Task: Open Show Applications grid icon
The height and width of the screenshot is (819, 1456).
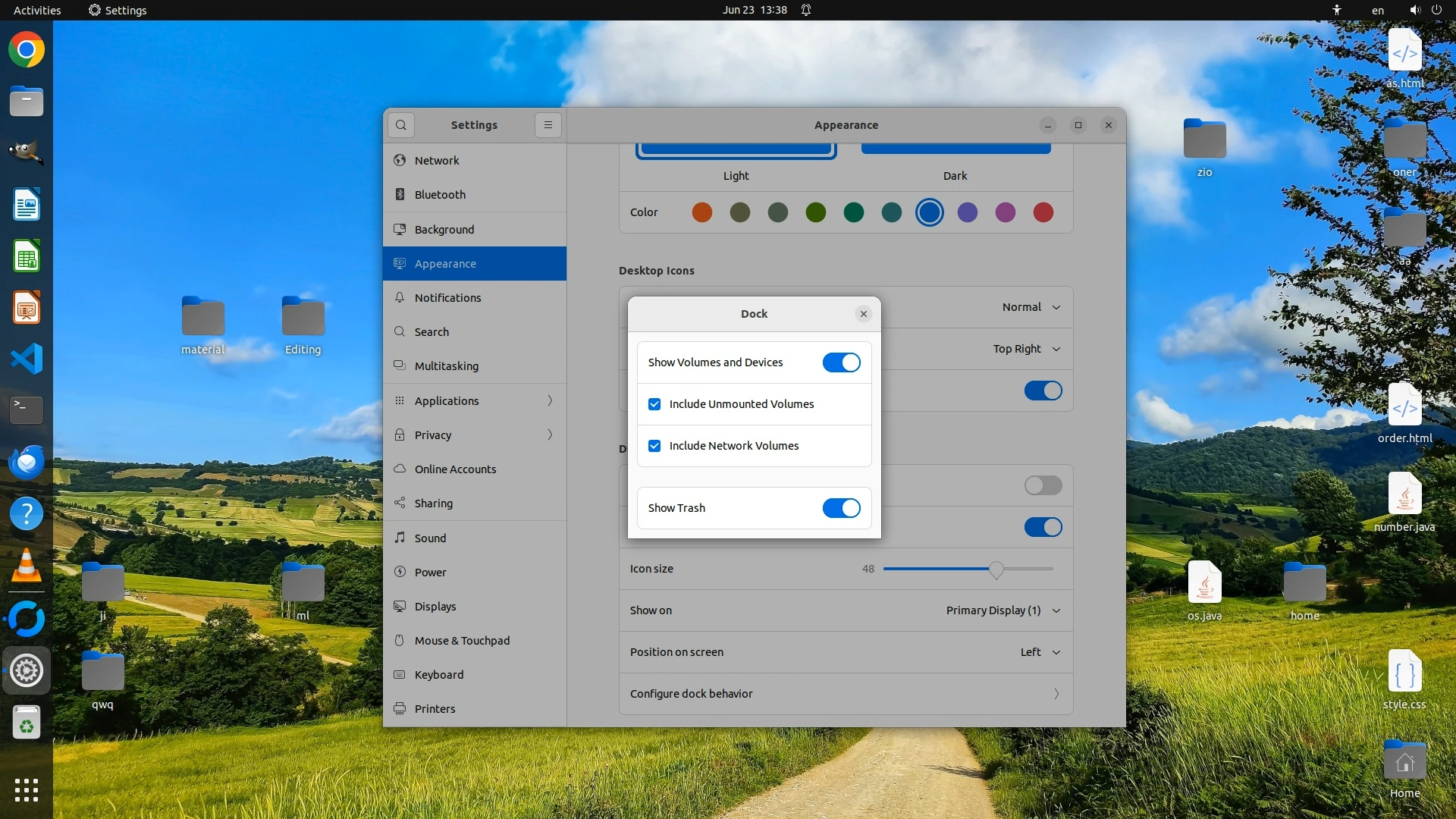Action: [x=27, y=790]
